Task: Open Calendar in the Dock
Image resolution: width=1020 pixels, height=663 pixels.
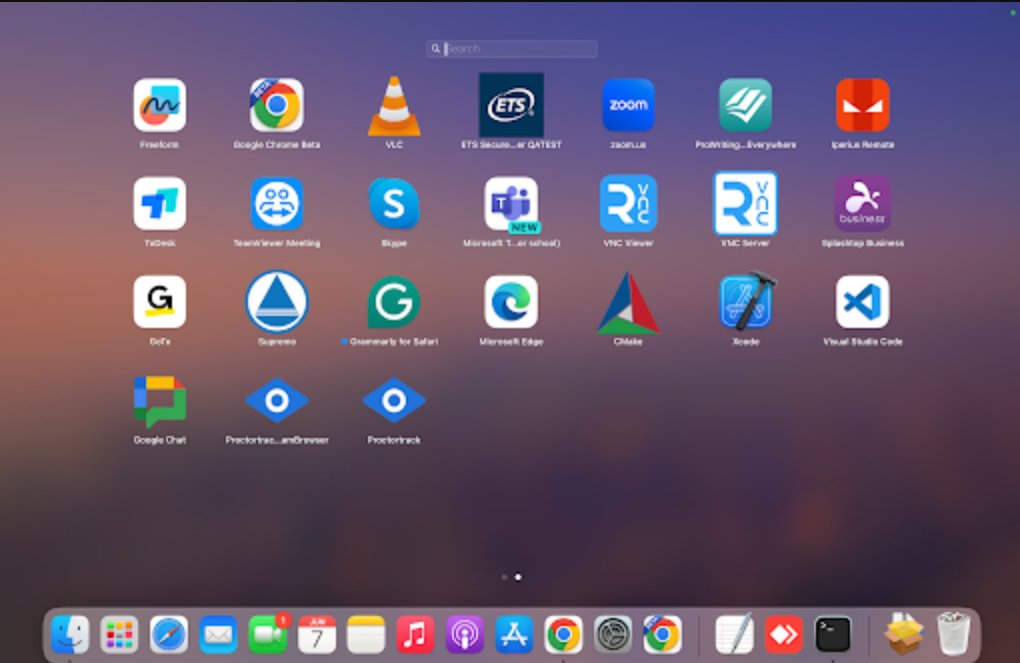Action: [x=317, y=634]
